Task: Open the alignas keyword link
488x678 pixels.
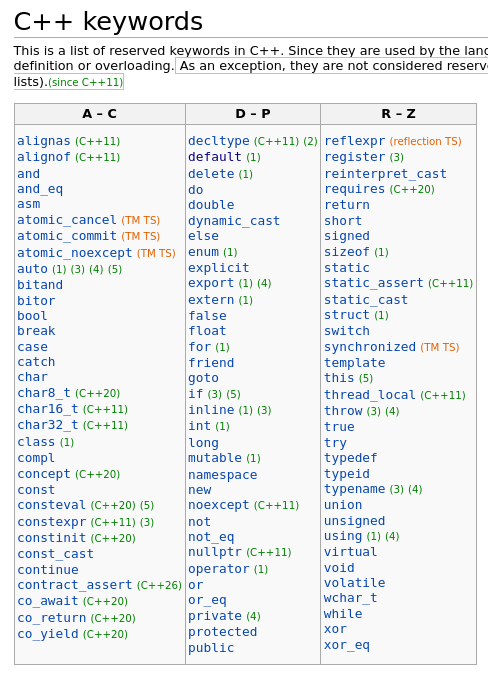Action: [x=44, y=141]
